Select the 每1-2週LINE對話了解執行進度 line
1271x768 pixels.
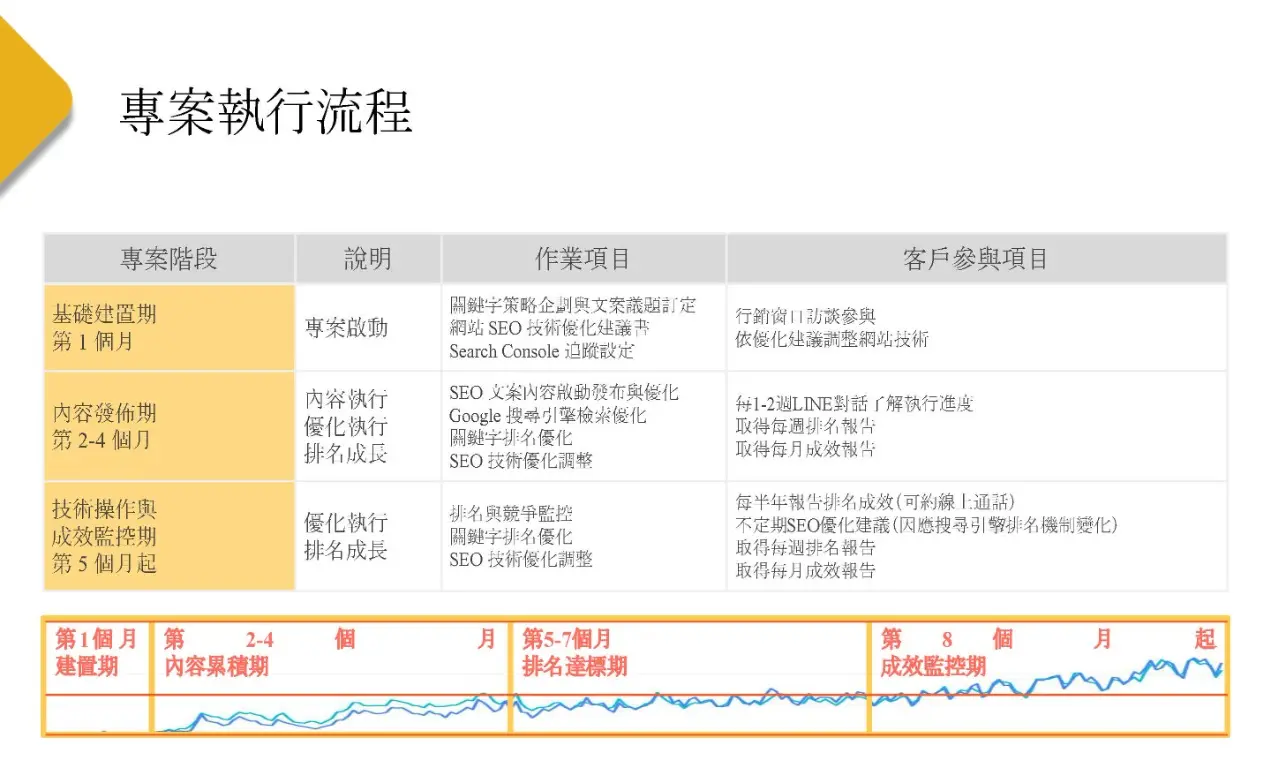(x=854, y=403)
